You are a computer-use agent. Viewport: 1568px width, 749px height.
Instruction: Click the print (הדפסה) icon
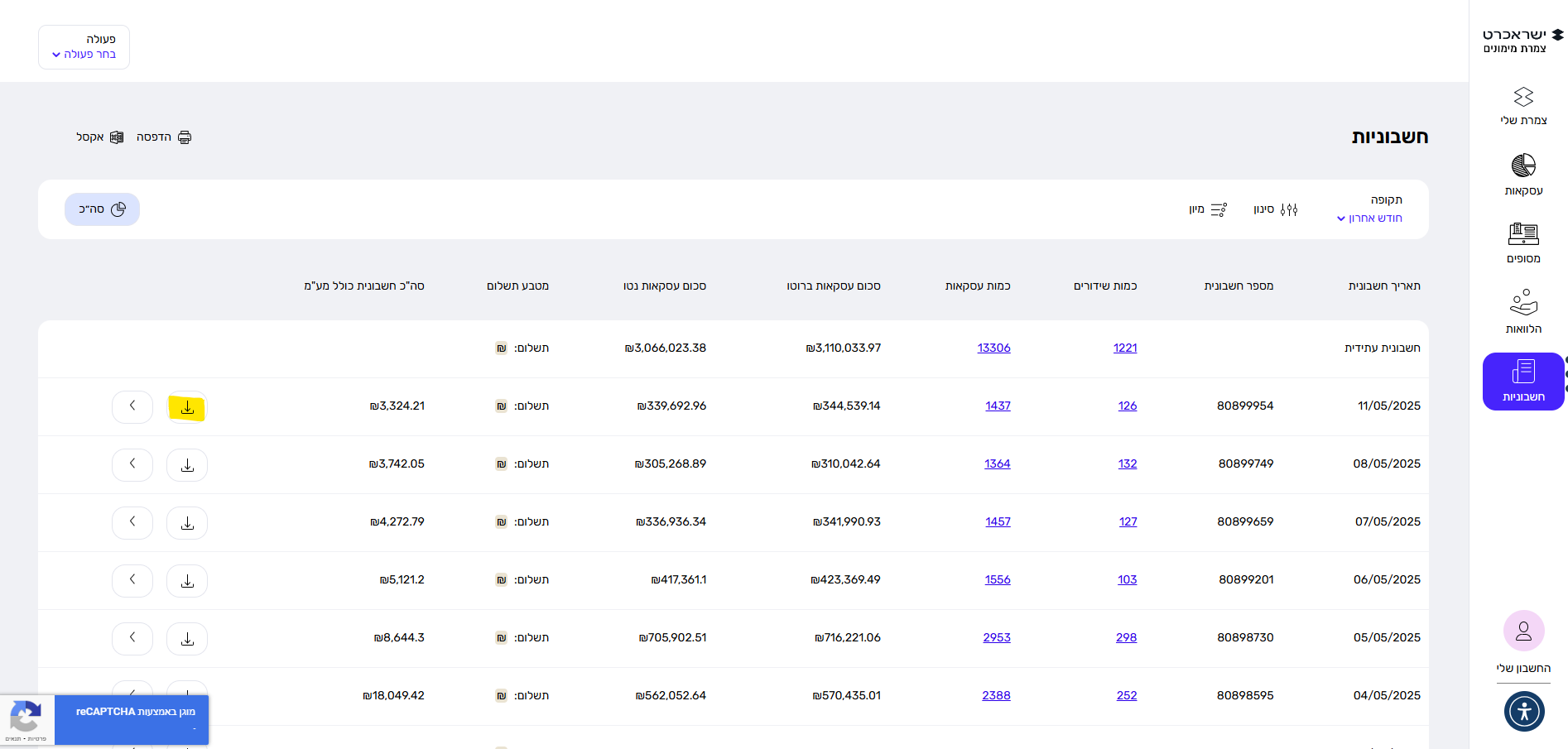pos(184,137)
